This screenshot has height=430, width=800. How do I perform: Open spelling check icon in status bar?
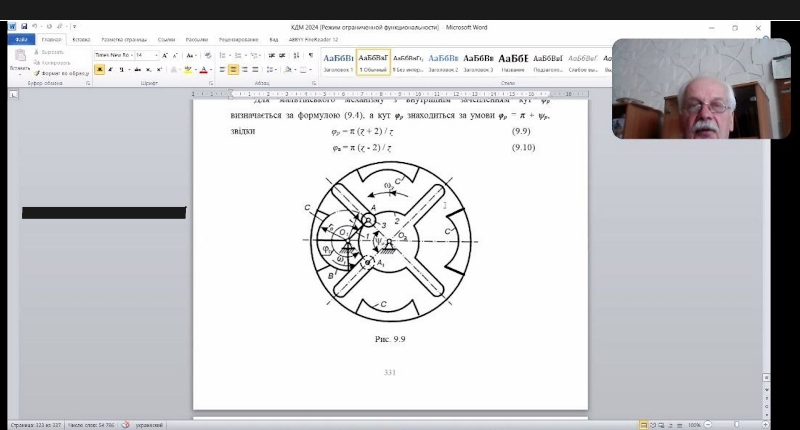tap(125, 424)
